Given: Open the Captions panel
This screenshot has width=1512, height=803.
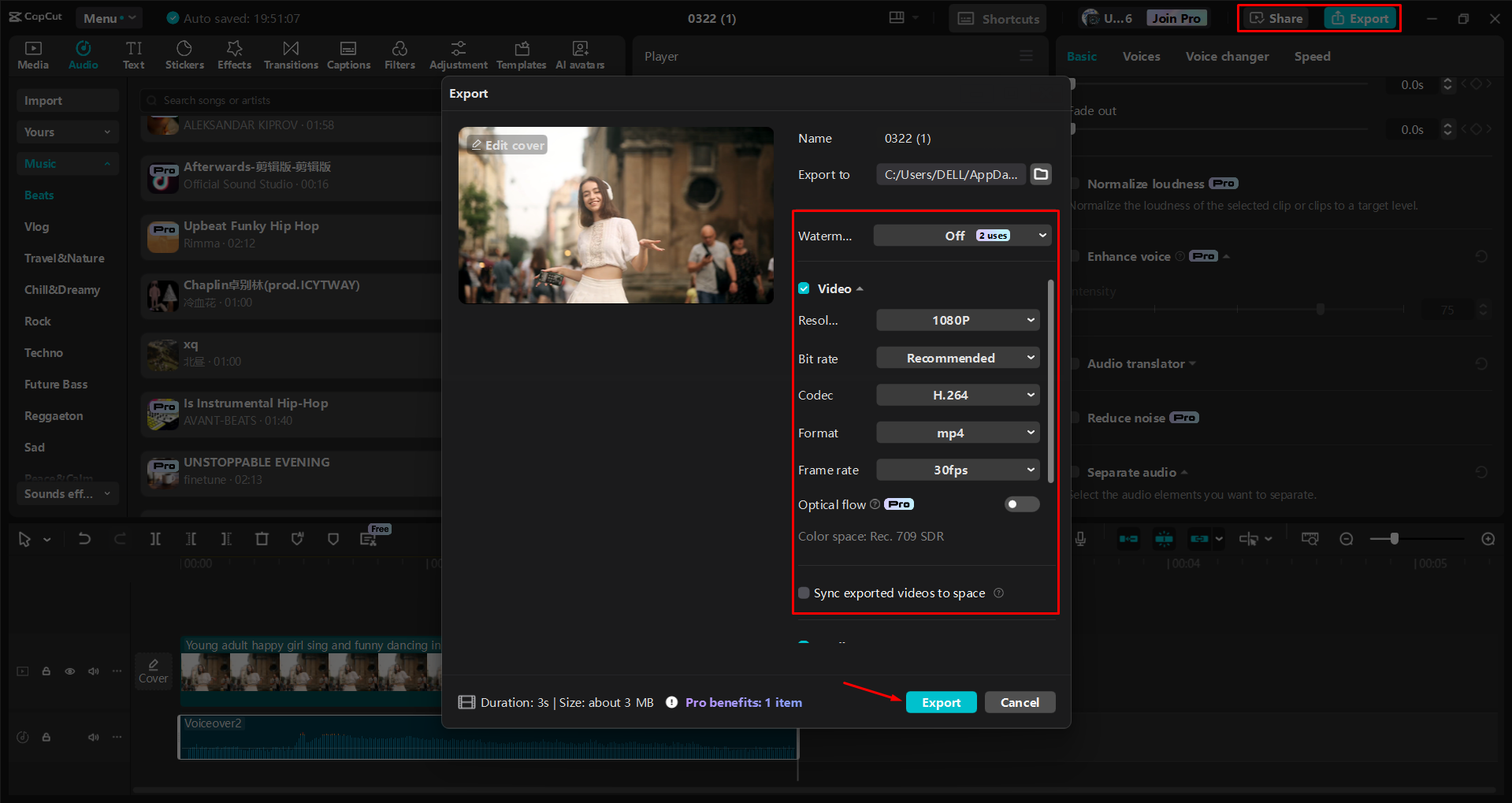Looking at the screenshot, I should click(x=348, y=54).
